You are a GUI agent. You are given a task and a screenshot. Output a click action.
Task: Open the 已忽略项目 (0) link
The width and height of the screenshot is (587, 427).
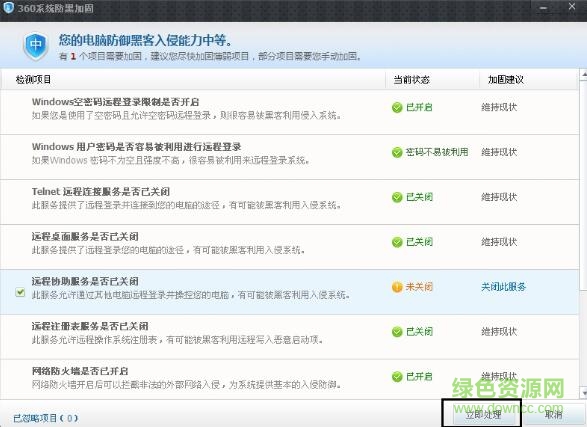(46, 418)
